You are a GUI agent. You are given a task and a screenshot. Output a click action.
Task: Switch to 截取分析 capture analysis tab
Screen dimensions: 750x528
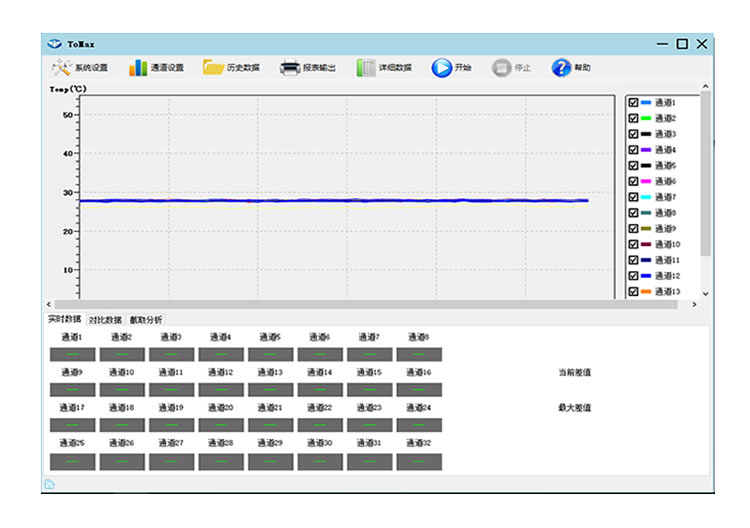click(x=146, y=320)
